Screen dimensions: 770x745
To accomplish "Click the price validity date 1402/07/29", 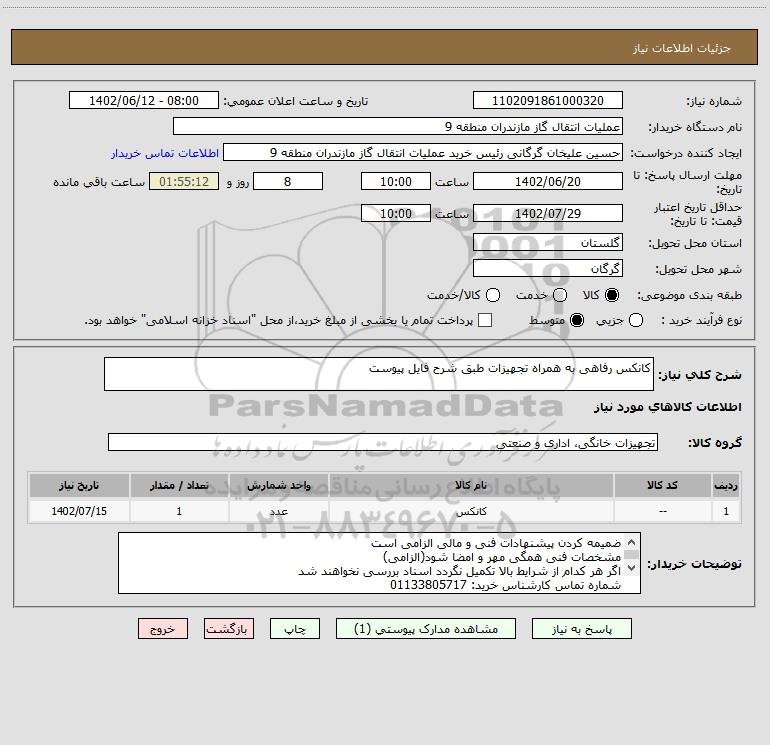I will click(x=548, y=213).
